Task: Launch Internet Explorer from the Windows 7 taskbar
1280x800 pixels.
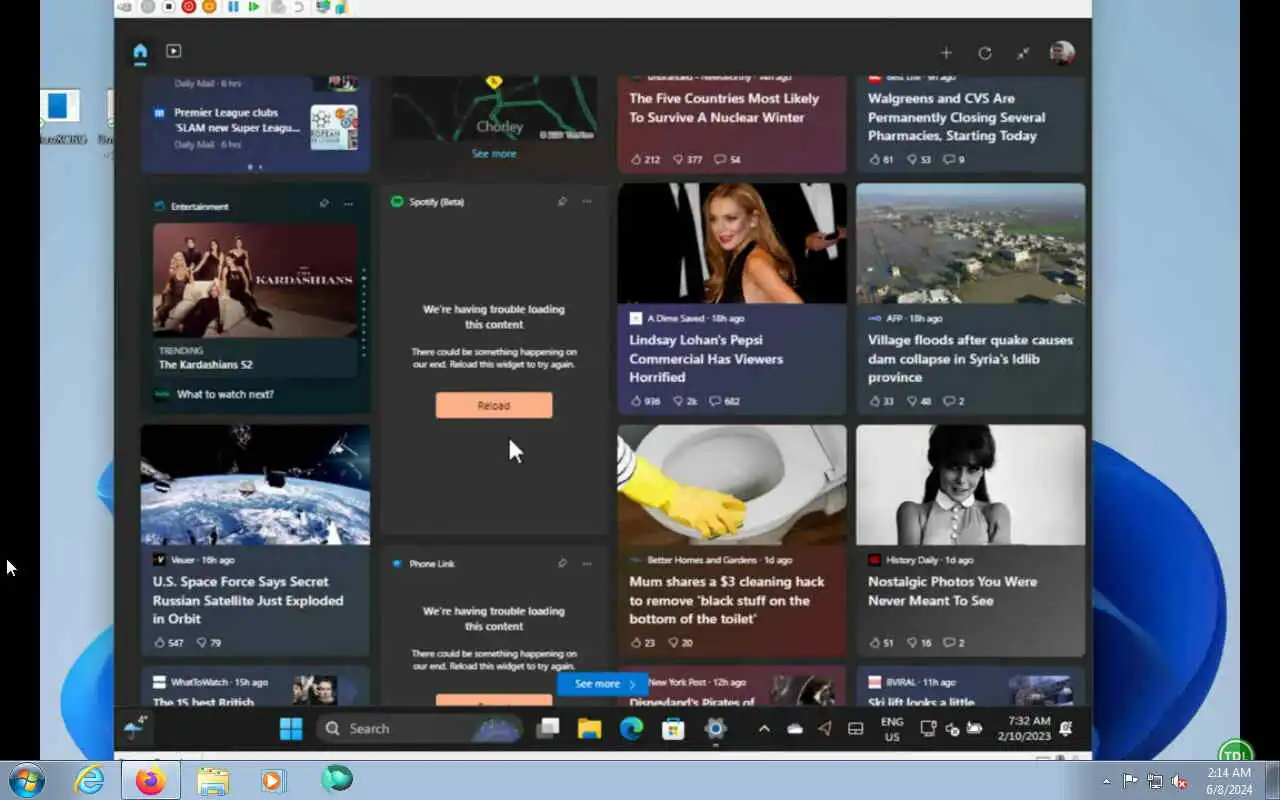Action: [x=89, y=780]
